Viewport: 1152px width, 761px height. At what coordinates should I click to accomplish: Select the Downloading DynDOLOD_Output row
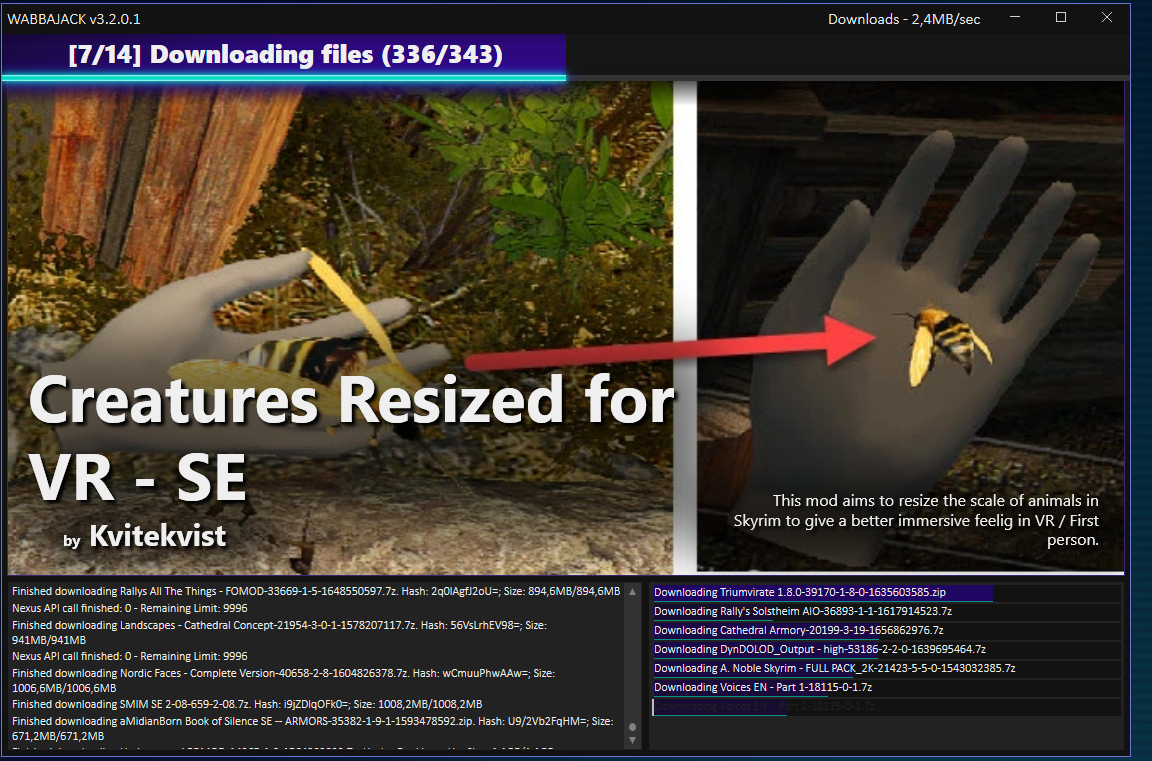[x=887, y=649]
